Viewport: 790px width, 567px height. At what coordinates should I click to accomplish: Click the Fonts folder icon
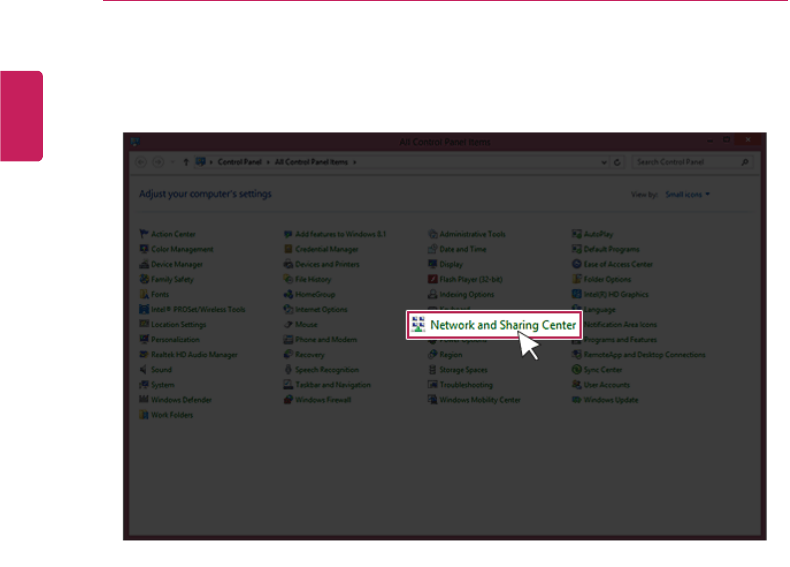(x=144, y=294)
